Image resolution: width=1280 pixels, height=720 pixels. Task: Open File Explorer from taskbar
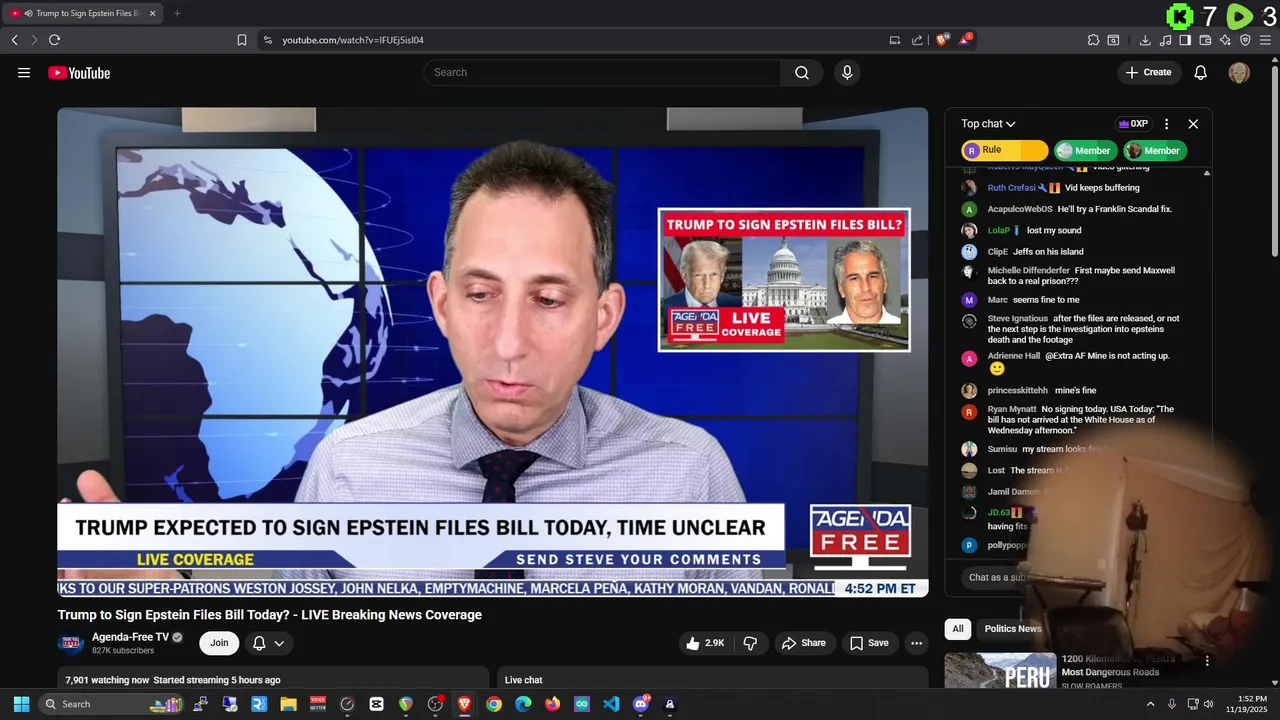click(x=288, y=704)
